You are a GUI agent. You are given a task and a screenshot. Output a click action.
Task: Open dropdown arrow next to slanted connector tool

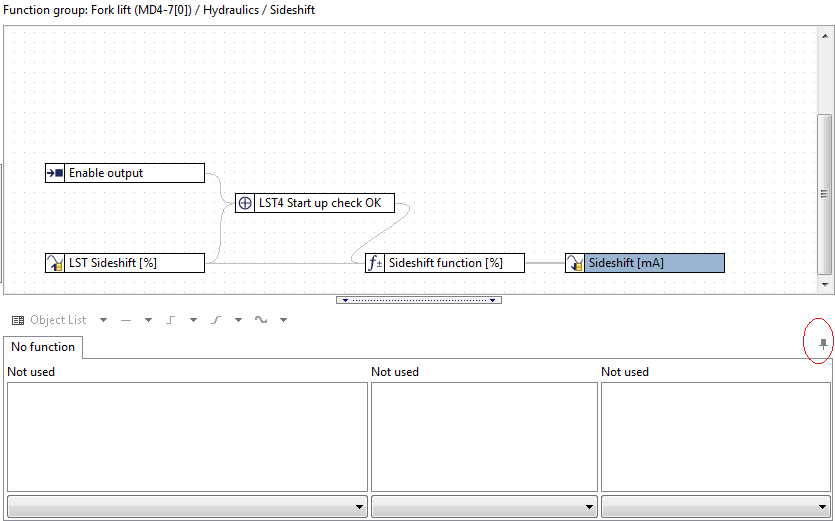pos(239,320)
